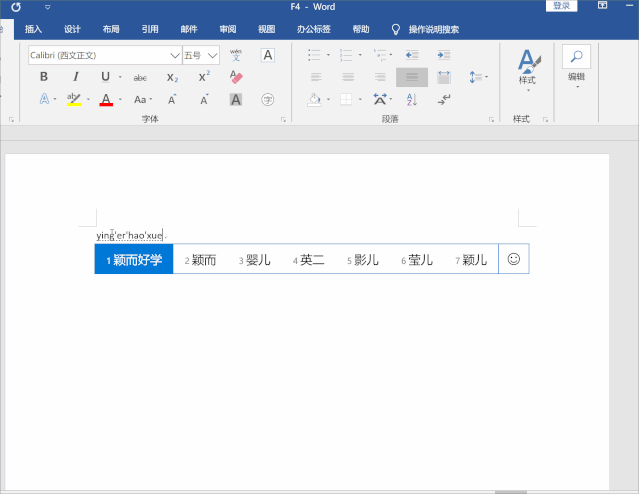This screenshot has height=494, width=639.
Task: Toggle justified text alignment
Action: pyautogui.click(x=411, y=77)
